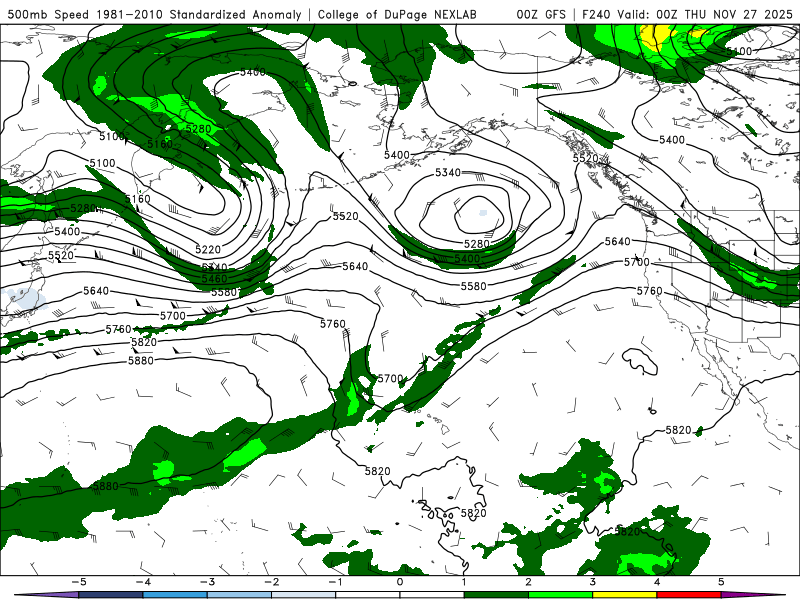Viewport: 800px width, 600px height.
Task: Click the '0' tick label on the color bar
Action: click(400, 582)
